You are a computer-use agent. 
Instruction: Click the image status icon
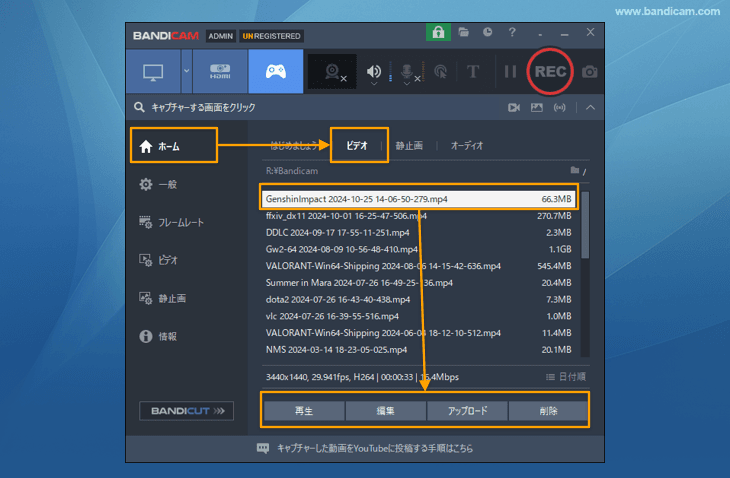click(x=537, y=108)
